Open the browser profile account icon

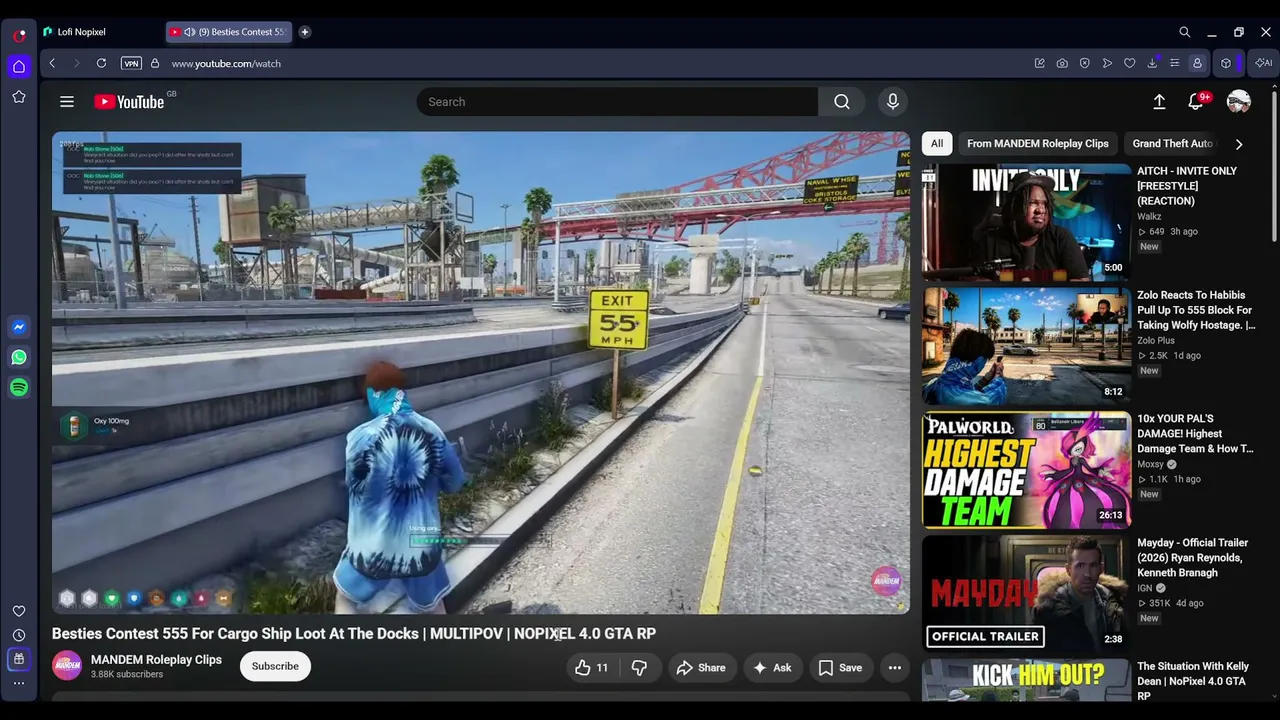tap(1197, 63)
